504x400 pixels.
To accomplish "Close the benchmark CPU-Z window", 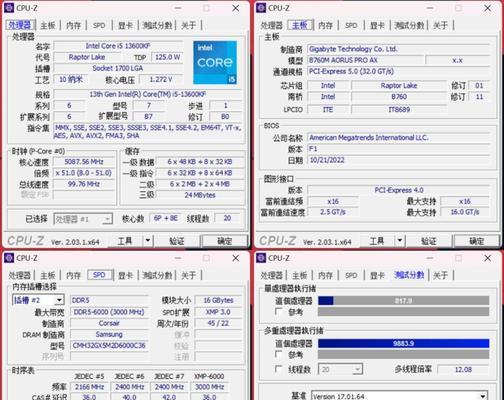I will [488, 258].
